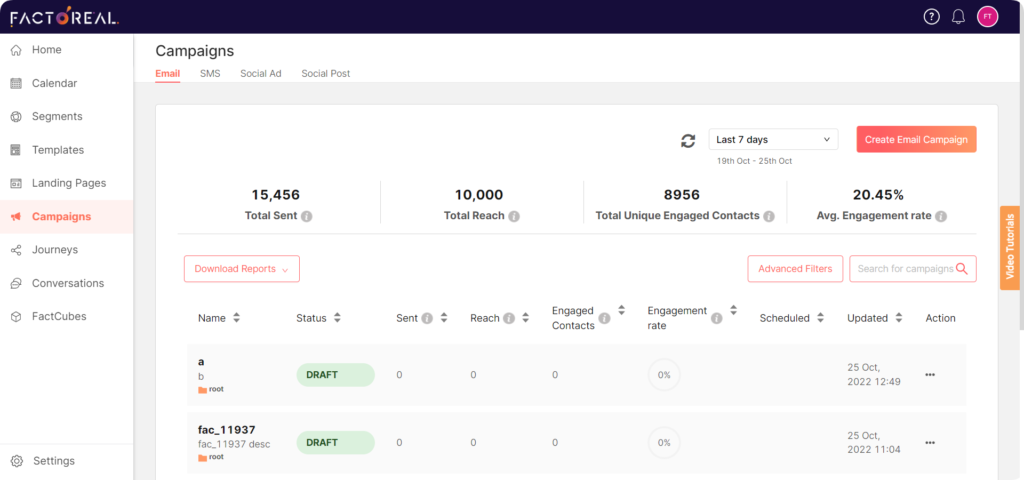
Task: Open the three-dot action menu for campaign a
Action: [930, 375]
